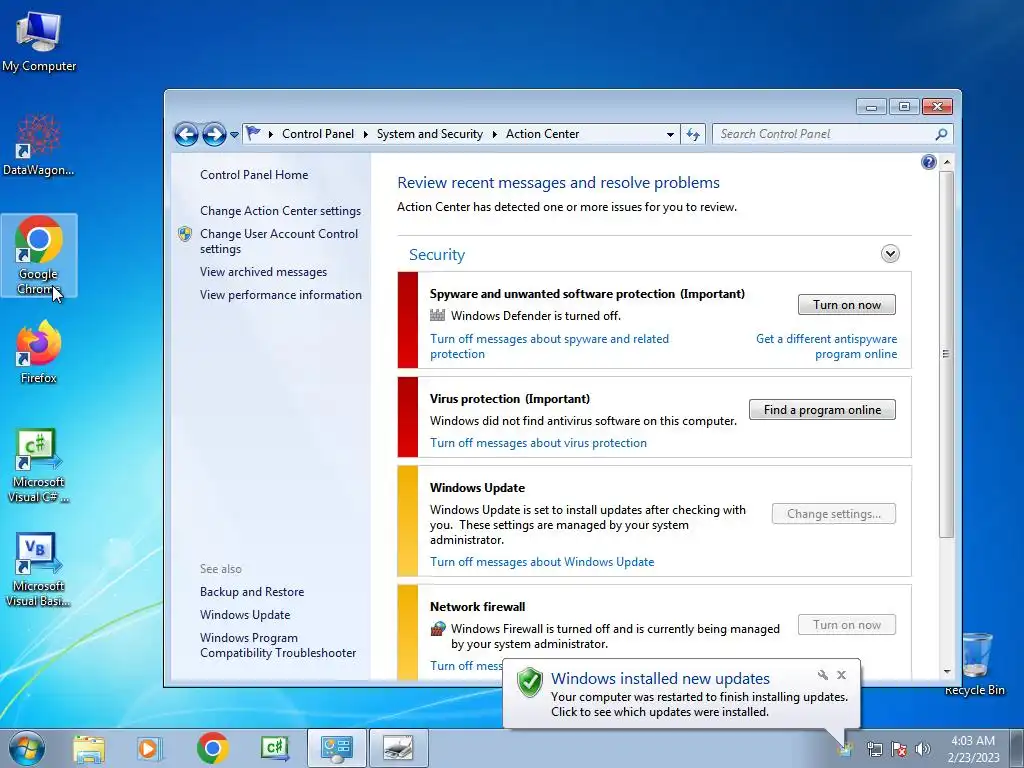Open the address bar history dropdown

(670, 135)
